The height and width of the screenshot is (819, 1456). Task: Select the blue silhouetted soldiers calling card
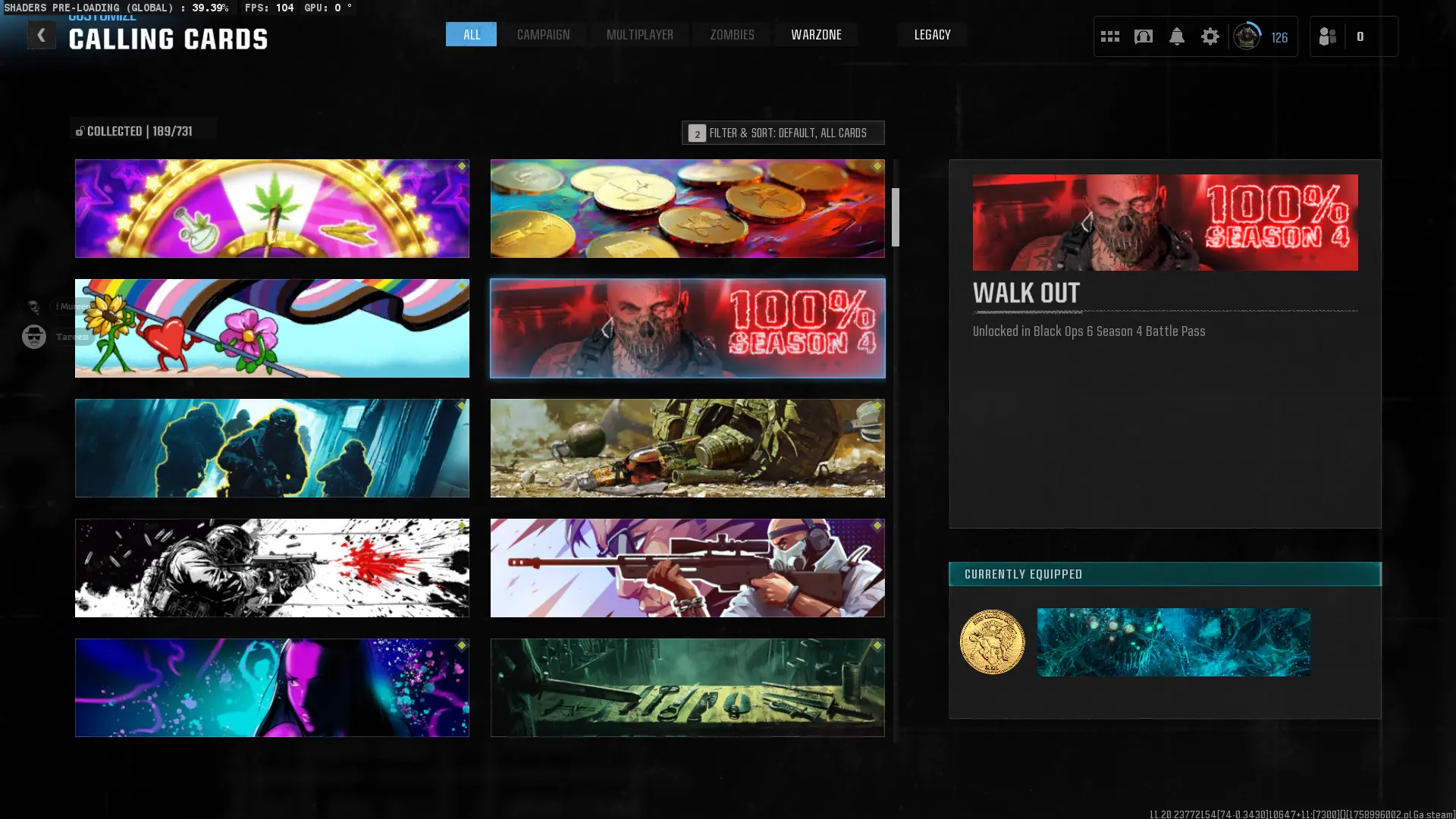(272, 448)
